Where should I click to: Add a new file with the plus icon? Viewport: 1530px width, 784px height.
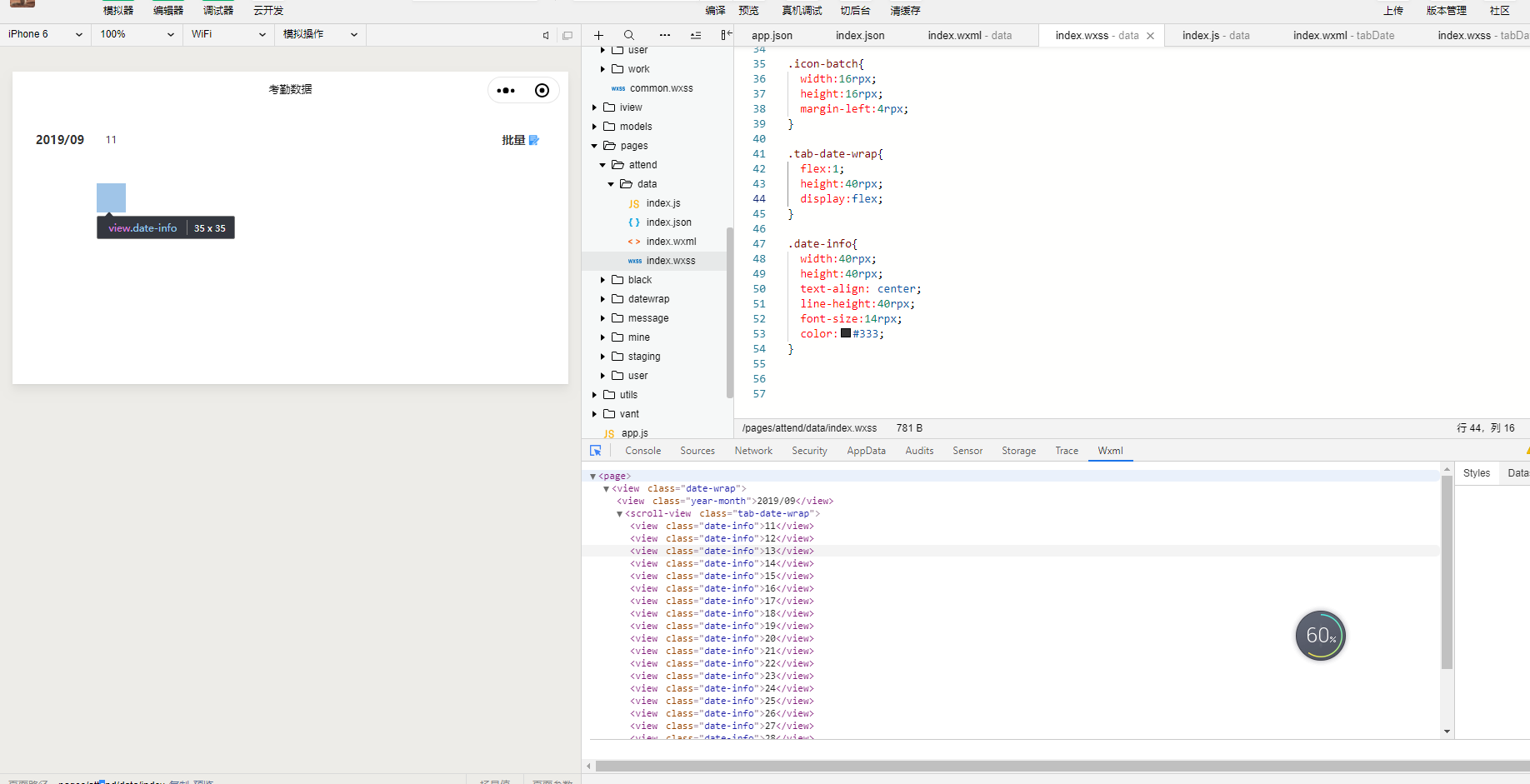598,35
